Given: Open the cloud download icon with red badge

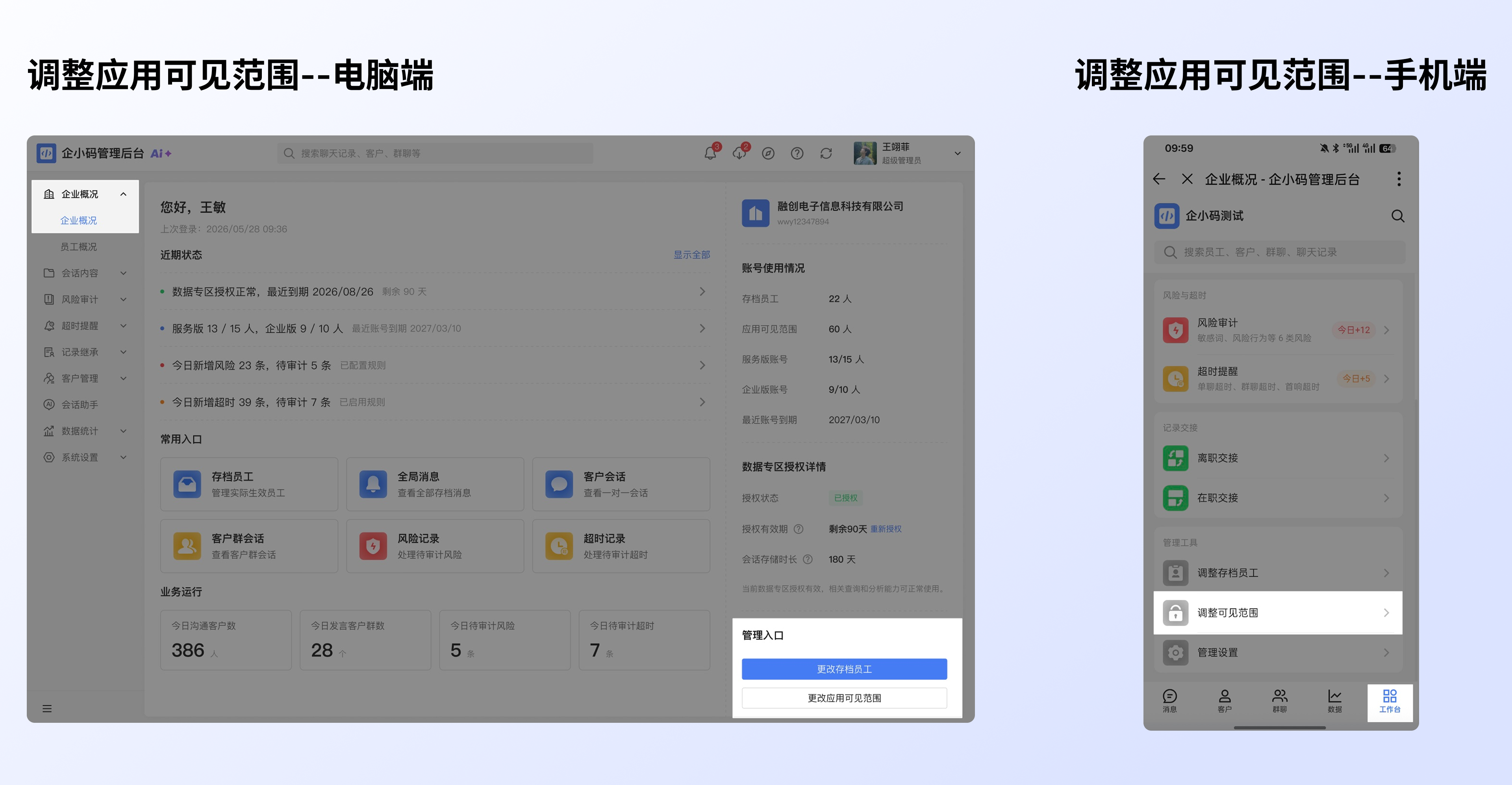Looking at the screenshot, I should (739, 153).
